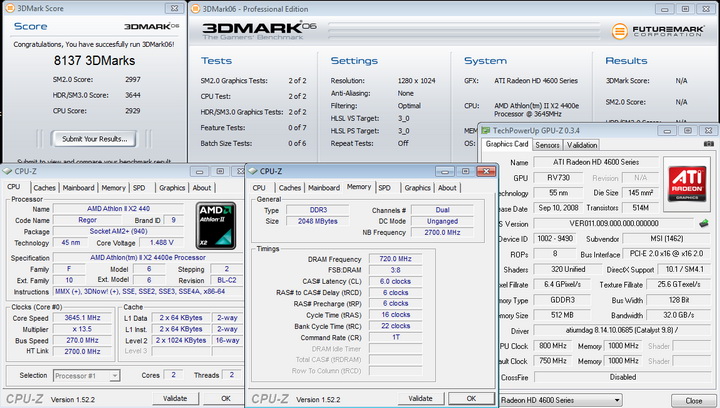
Task: Switch to Graphics tab in CPU-Z Memory window
Action: point(417,188)
